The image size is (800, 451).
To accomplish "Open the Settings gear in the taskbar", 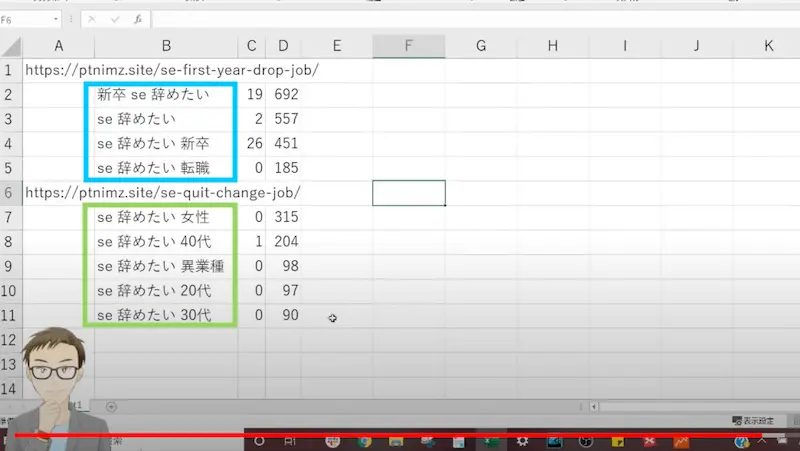I will click(x=522, y=440).
